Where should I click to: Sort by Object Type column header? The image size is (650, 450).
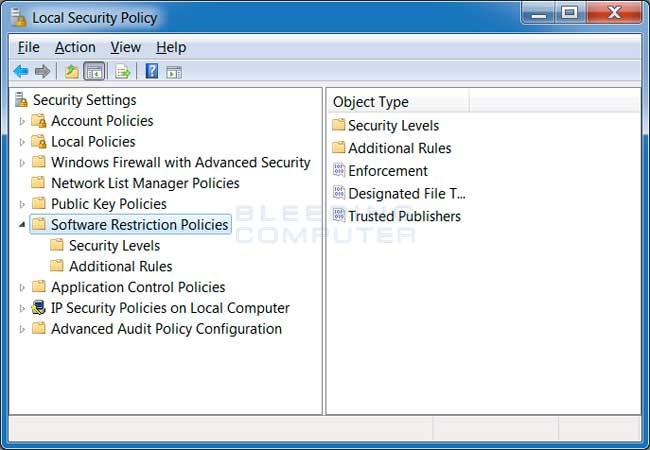point(399,102)
